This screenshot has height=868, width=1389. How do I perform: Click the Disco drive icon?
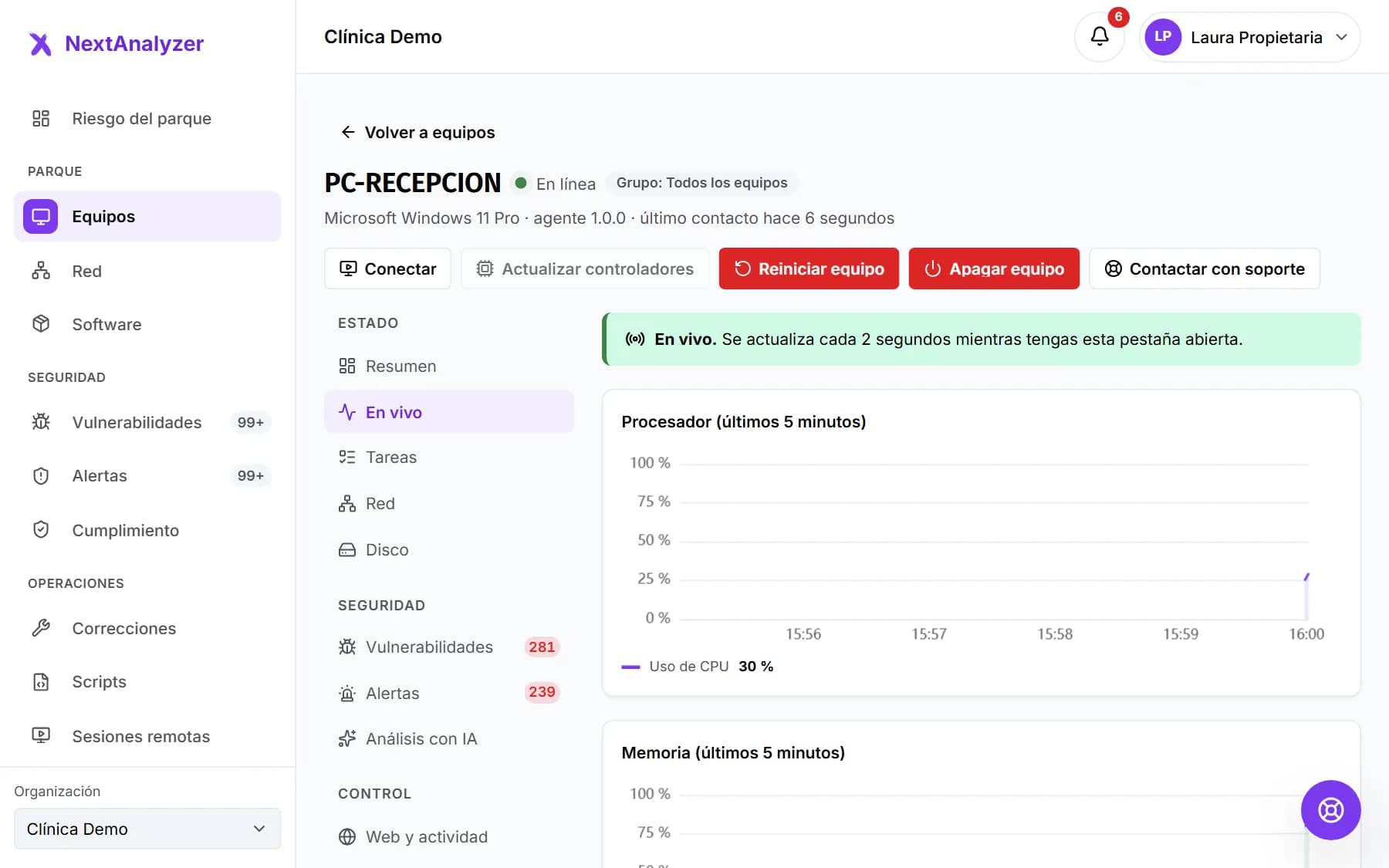347,549
